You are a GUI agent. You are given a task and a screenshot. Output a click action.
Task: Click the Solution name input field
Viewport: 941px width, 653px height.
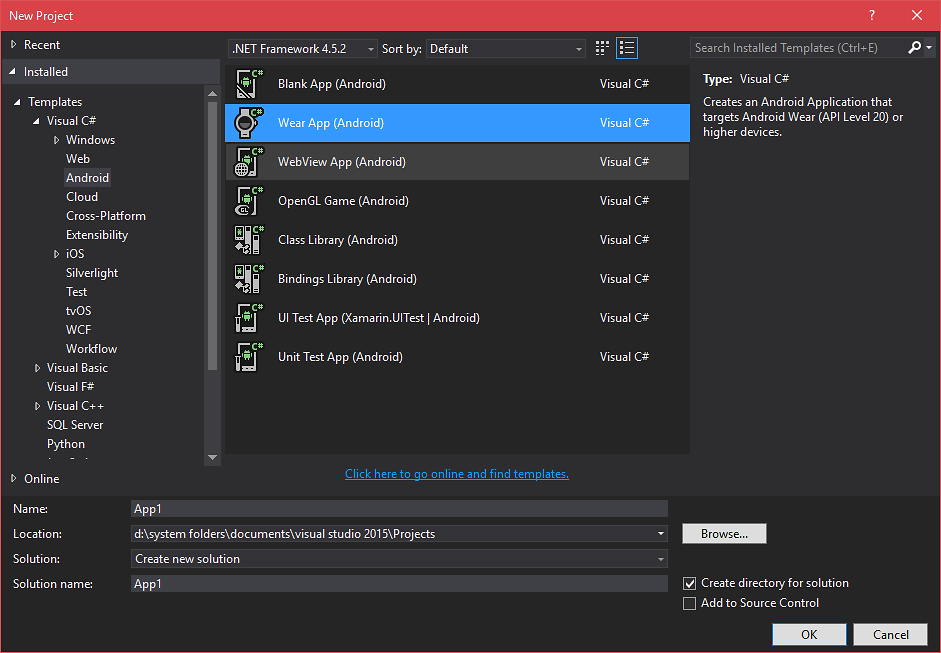pyautogui.click(x=399, y=584)
